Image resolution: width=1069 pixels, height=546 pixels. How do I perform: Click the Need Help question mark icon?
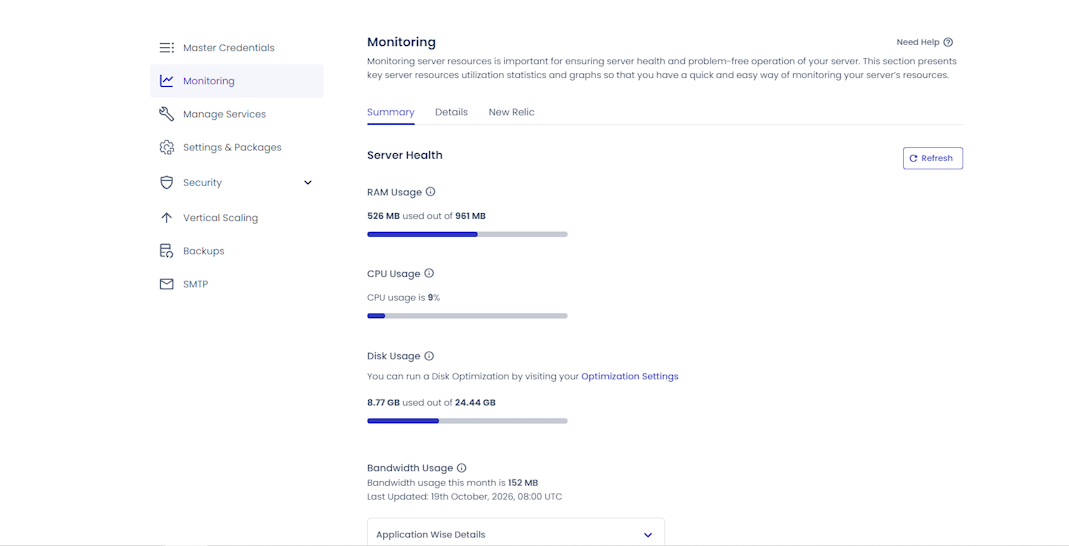[x=948, y=42]
